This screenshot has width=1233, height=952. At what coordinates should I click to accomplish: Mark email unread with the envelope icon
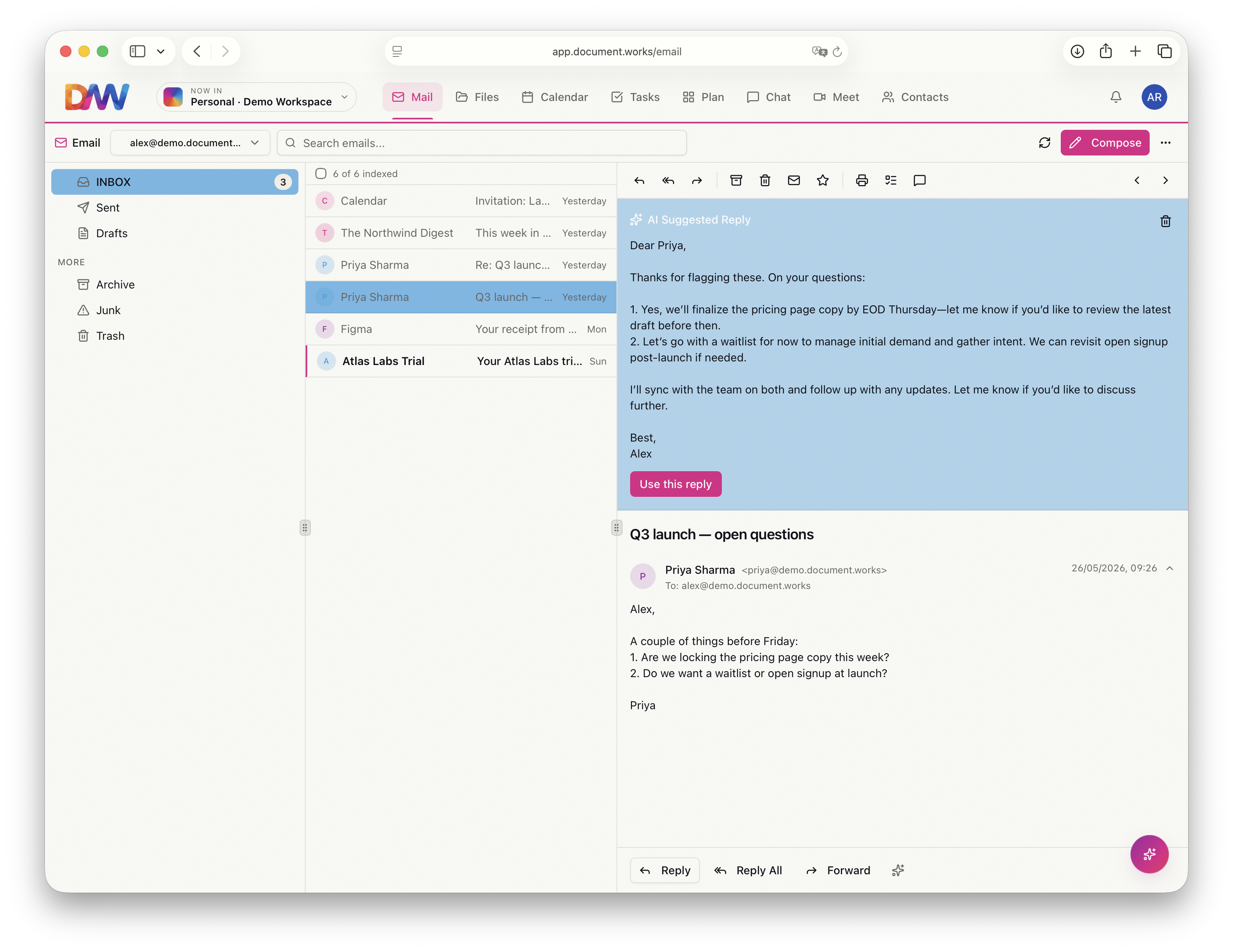(x=794, y=181)
